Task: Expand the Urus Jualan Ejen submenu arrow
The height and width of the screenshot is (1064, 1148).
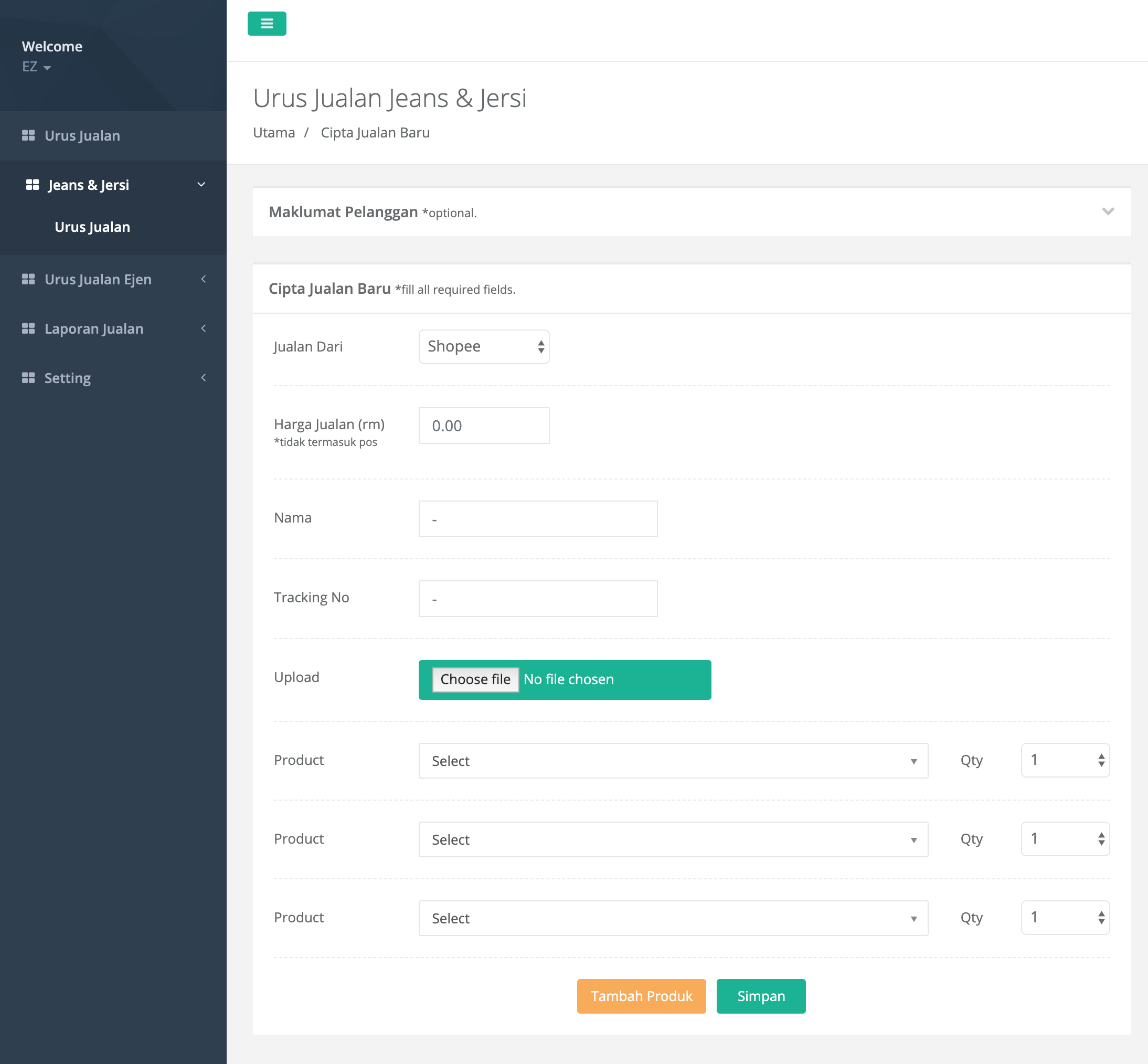Action: pyautogui.click(x=203, y=279)
